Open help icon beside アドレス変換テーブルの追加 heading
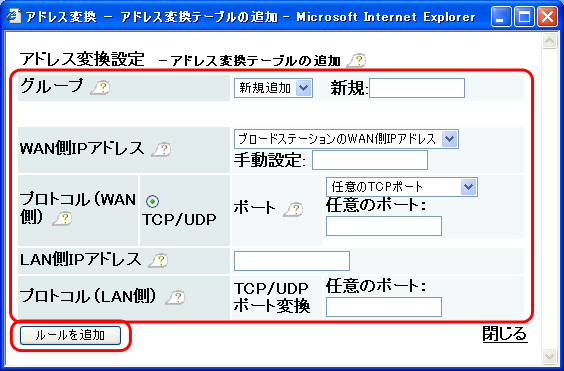Image resolution: width=564 pixels, height=371 pixels. pyautogui.click(x=356, y=60)
